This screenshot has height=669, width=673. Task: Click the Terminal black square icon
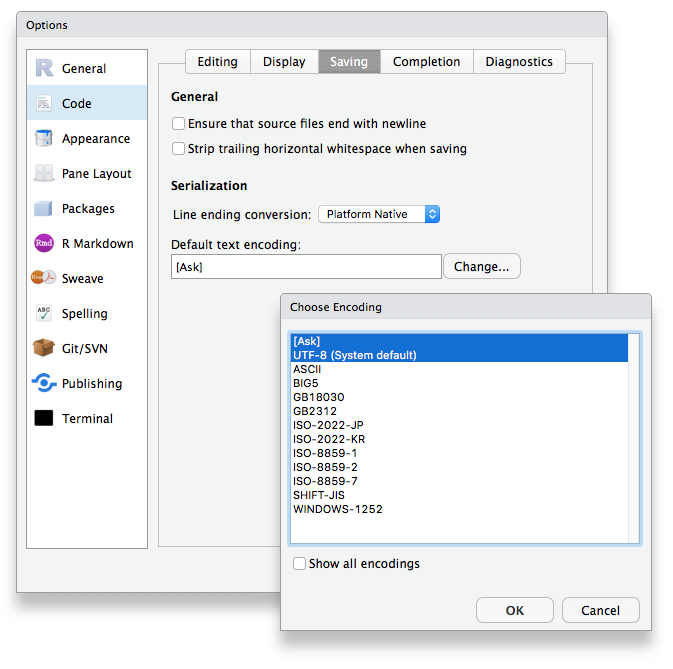pyautogui.click(x=44, y=418)
